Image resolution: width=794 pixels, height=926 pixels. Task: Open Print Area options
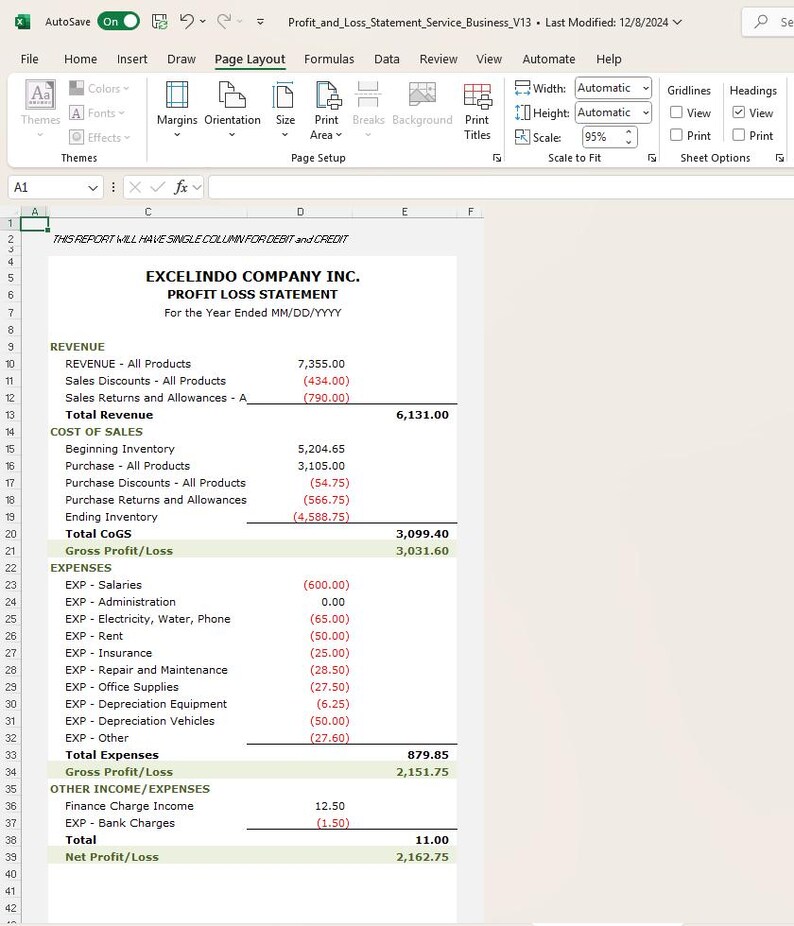coord(326,110)
